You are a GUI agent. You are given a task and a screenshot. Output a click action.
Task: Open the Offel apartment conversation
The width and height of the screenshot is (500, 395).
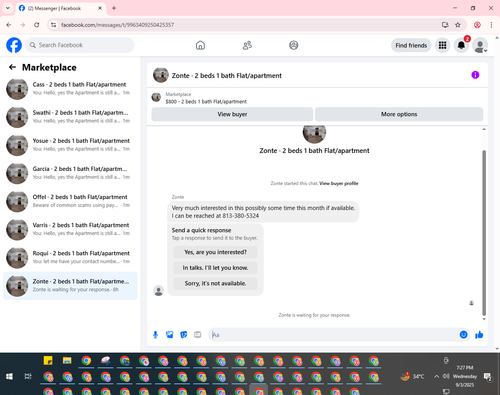click(x=70, y=201)
